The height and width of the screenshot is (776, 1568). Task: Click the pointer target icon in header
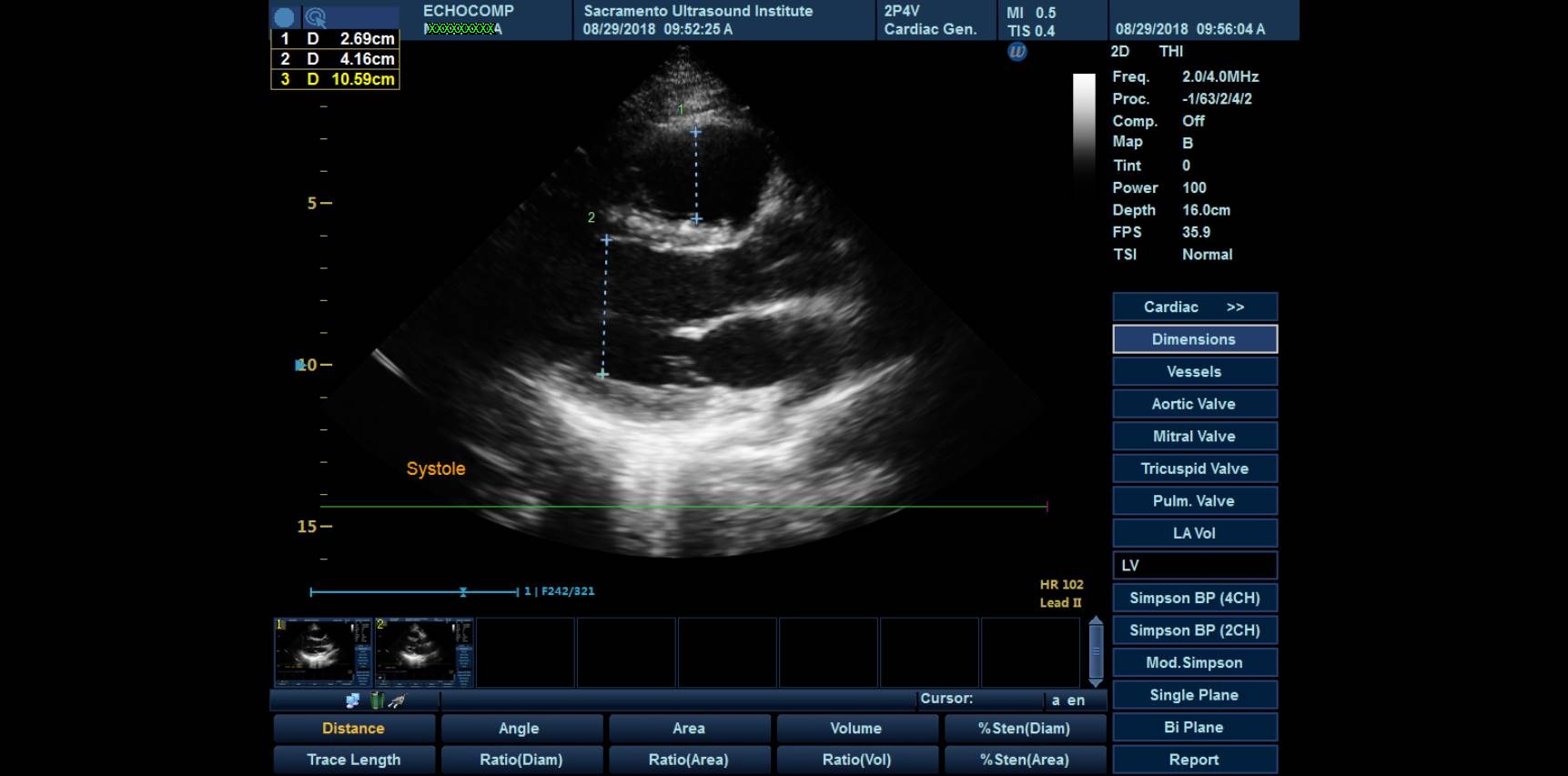click(316, 17)
